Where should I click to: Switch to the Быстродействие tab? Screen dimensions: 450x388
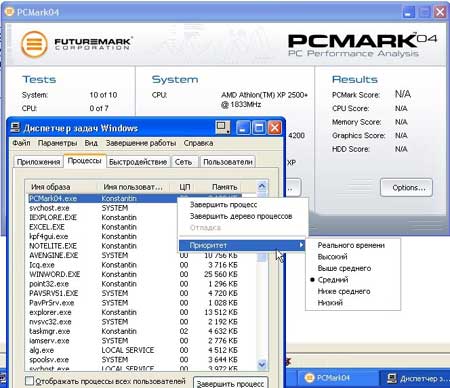pos(138,162)
